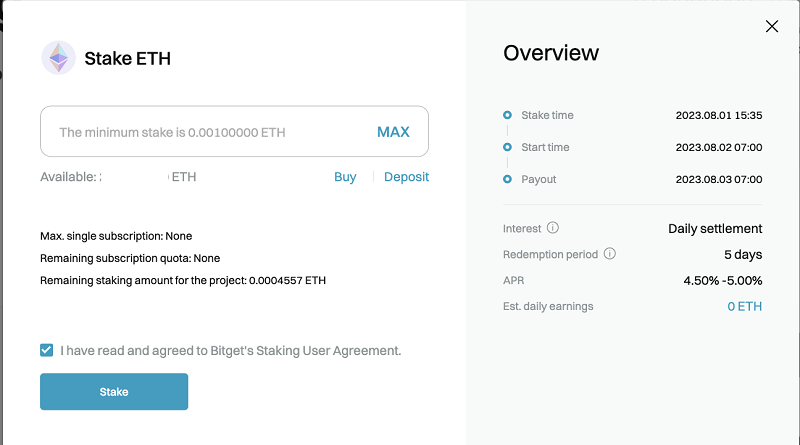This screenshot has height=445, width=800.
Task: Click the 'Daily settlement' interest value
Action: 715,229
